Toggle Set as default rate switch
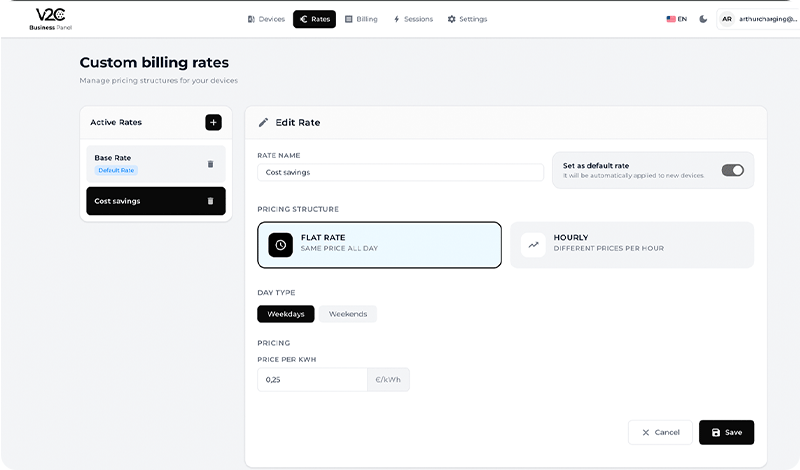800x470 pixels. coord(732,170)
